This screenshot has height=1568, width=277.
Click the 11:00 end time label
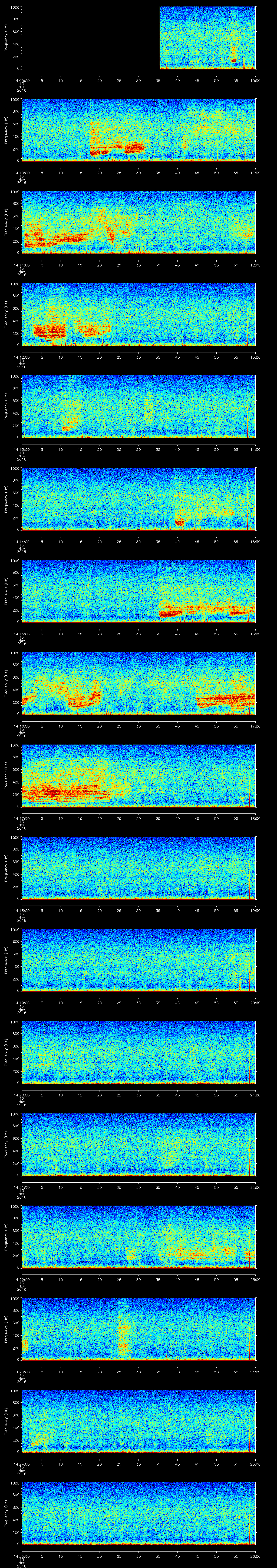click(x=256, y=173)
